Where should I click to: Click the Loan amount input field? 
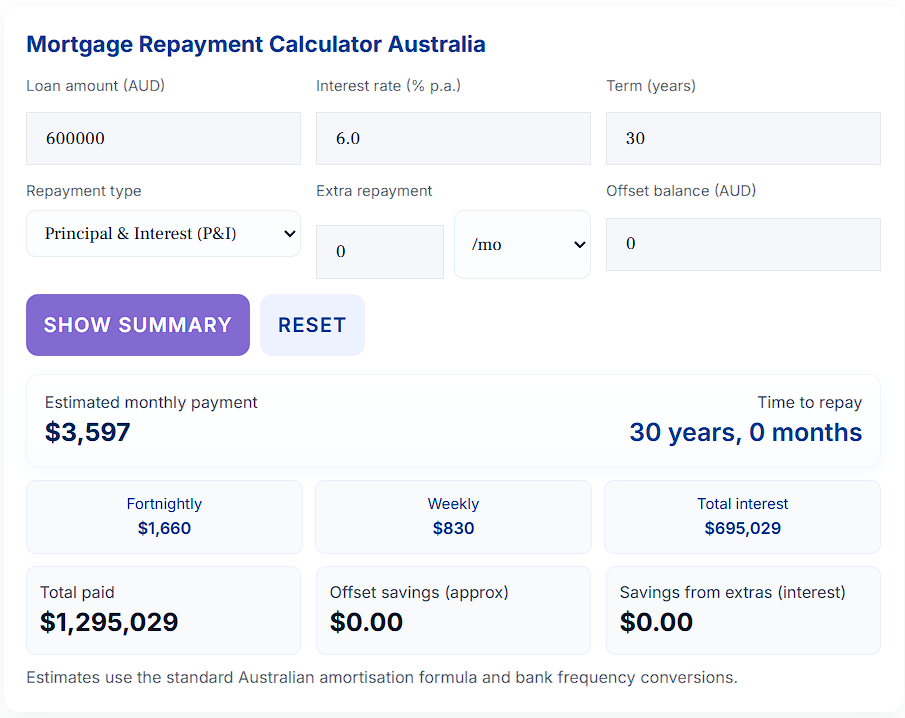(163, 139)
